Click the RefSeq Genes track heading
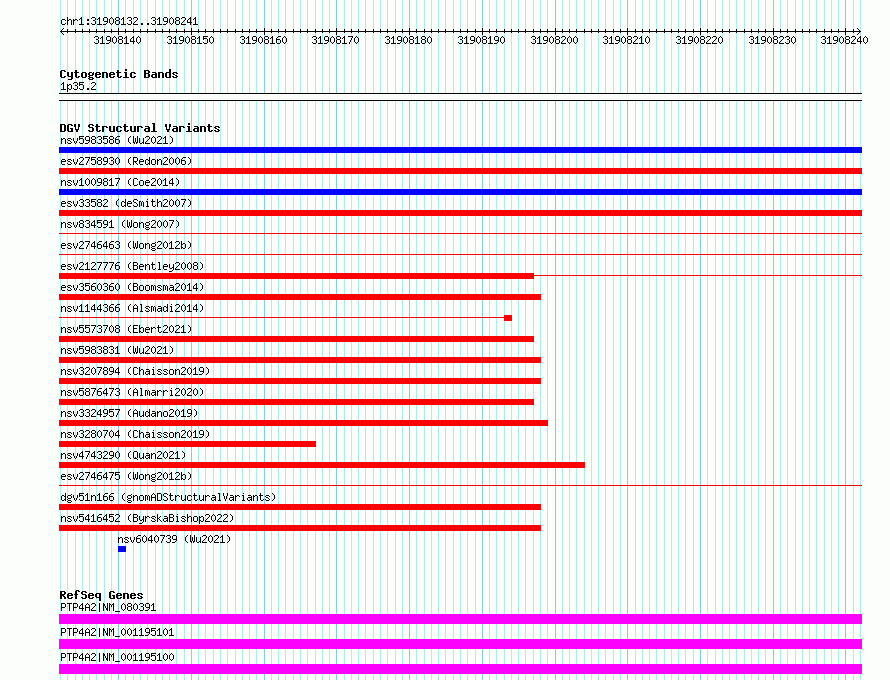Image resolution: width=890 pixels, height=680 pixels. [101, 595]
